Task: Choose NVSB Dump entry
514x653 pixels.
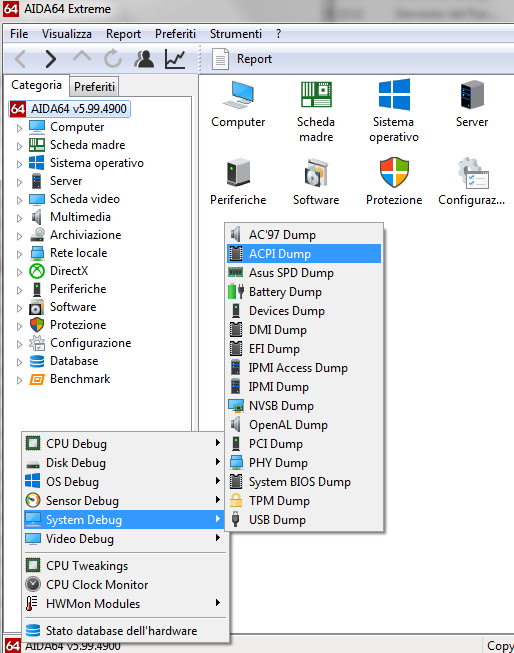Action: (x=304, y=406)
